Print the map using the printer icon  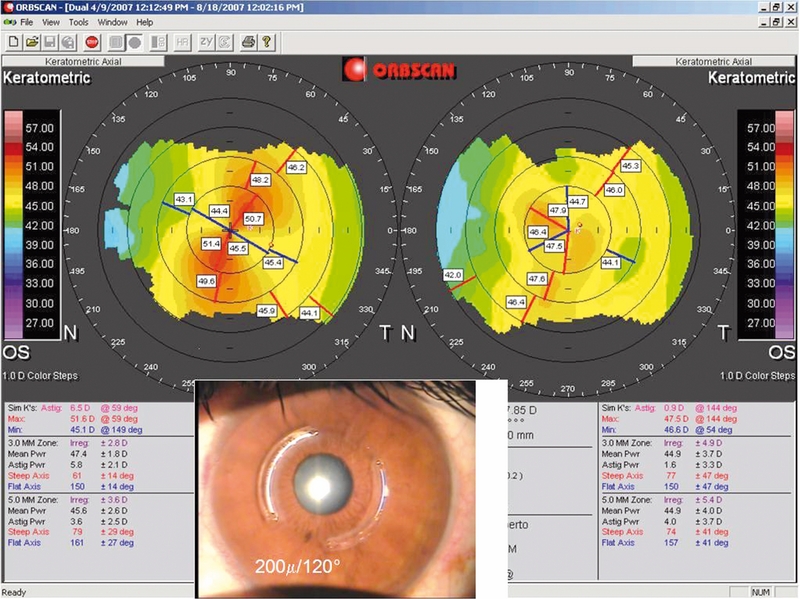point(248,42)
